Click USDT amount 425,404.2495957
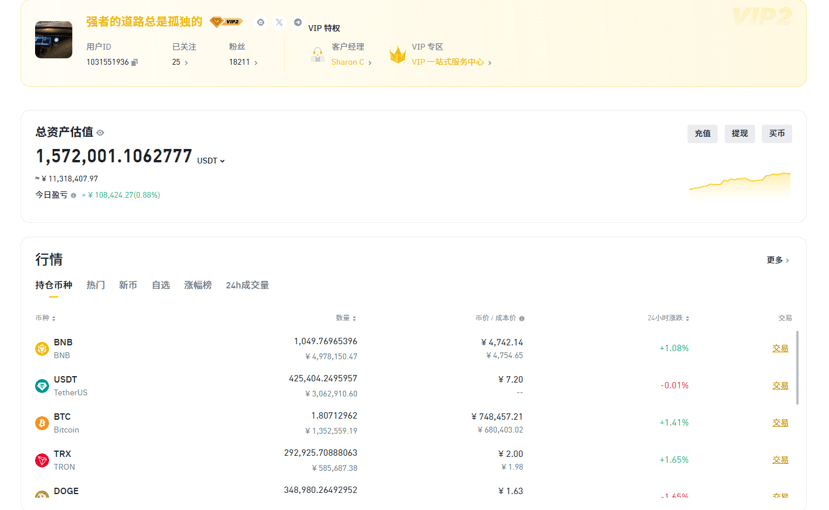The image size is (829, 510). [x=323, y=378]
